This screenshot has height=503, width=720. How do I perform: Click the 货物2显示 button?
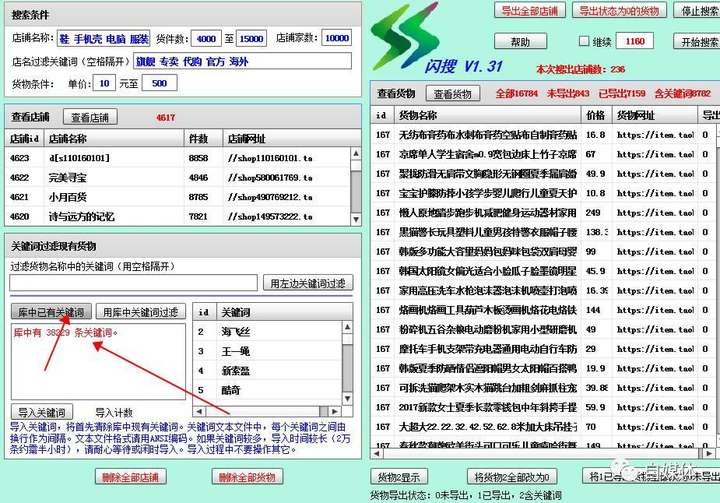tap(399, 477)
